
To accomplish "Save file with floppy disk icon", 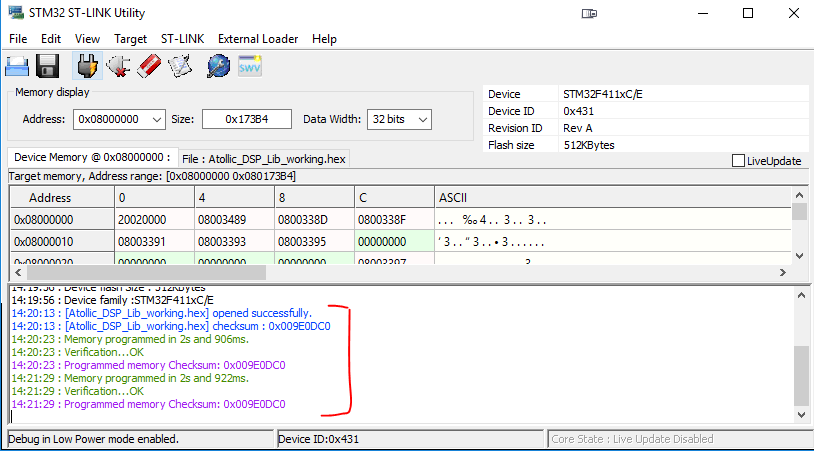I will point(47,66).
